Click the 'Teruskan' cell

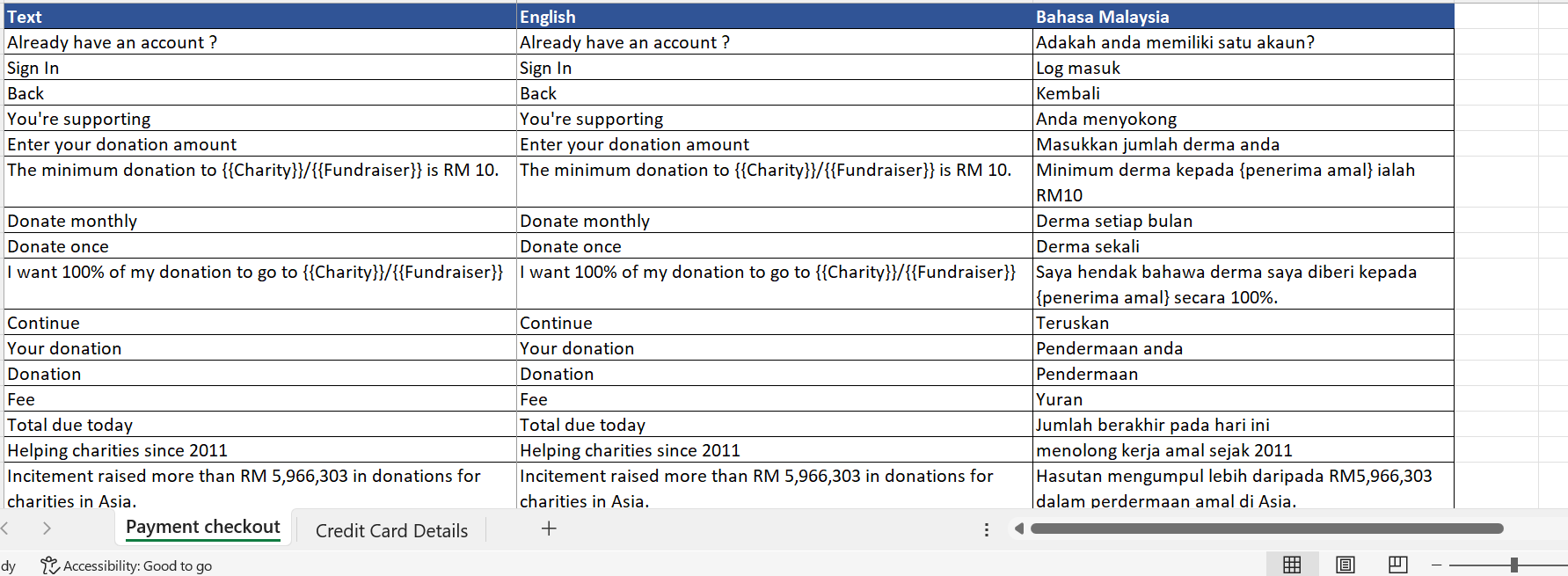1243,323
